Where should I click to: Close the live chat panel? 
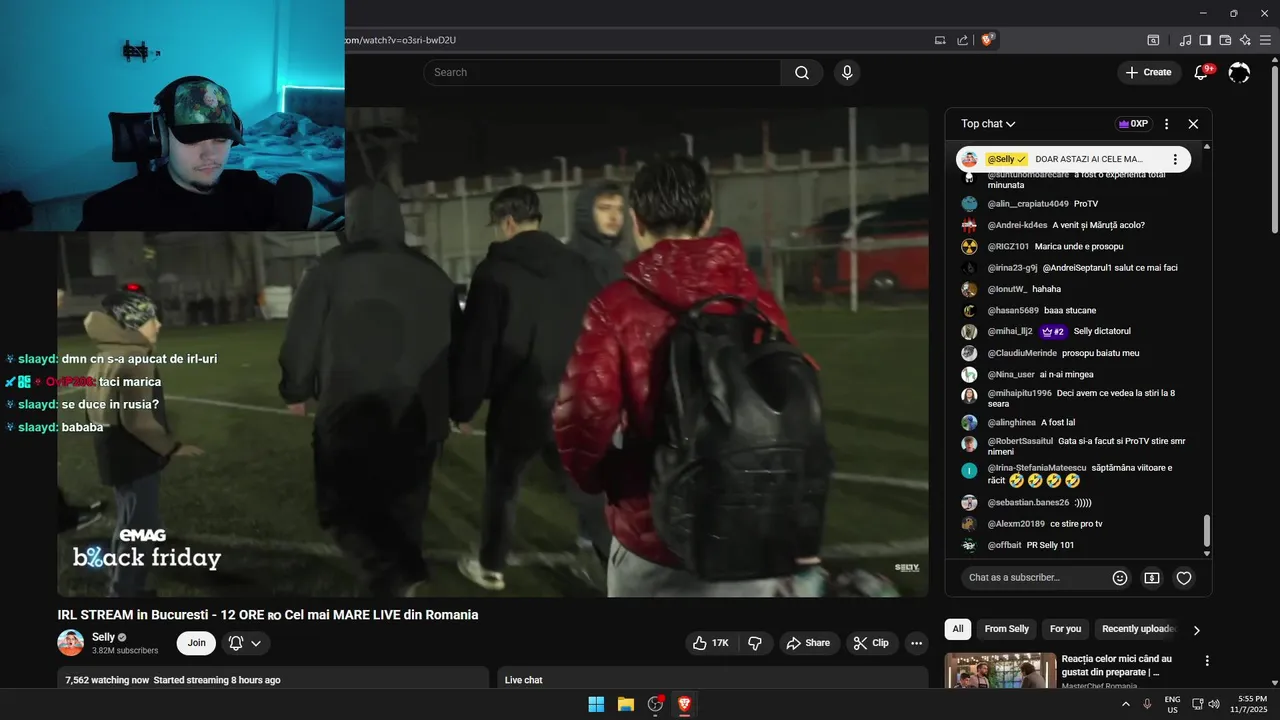tap(1193, 124)
